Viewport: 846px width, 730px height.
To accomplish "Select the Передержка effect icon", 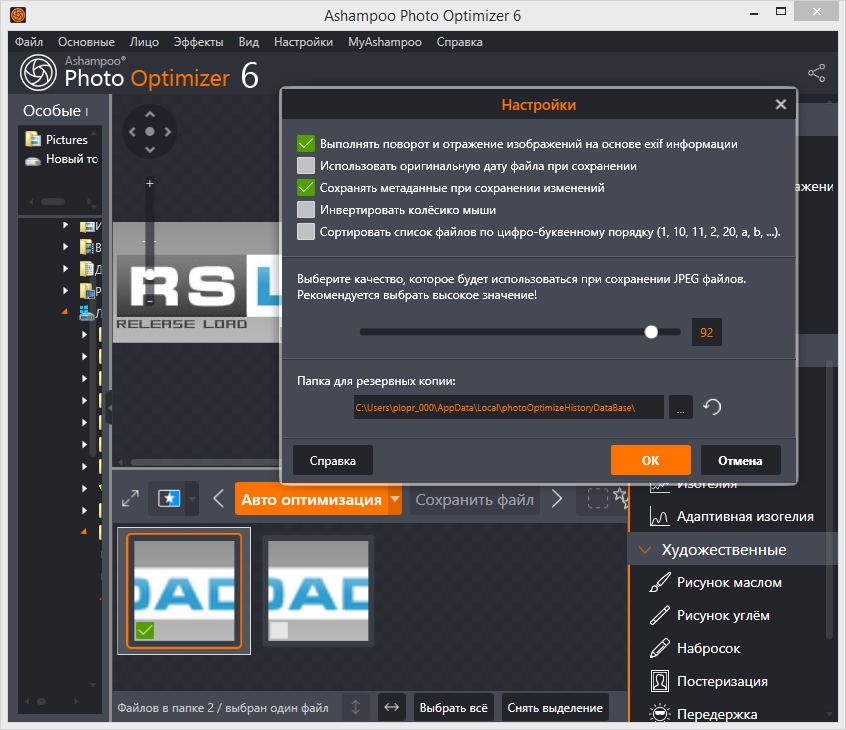I will tap(660, 713).
